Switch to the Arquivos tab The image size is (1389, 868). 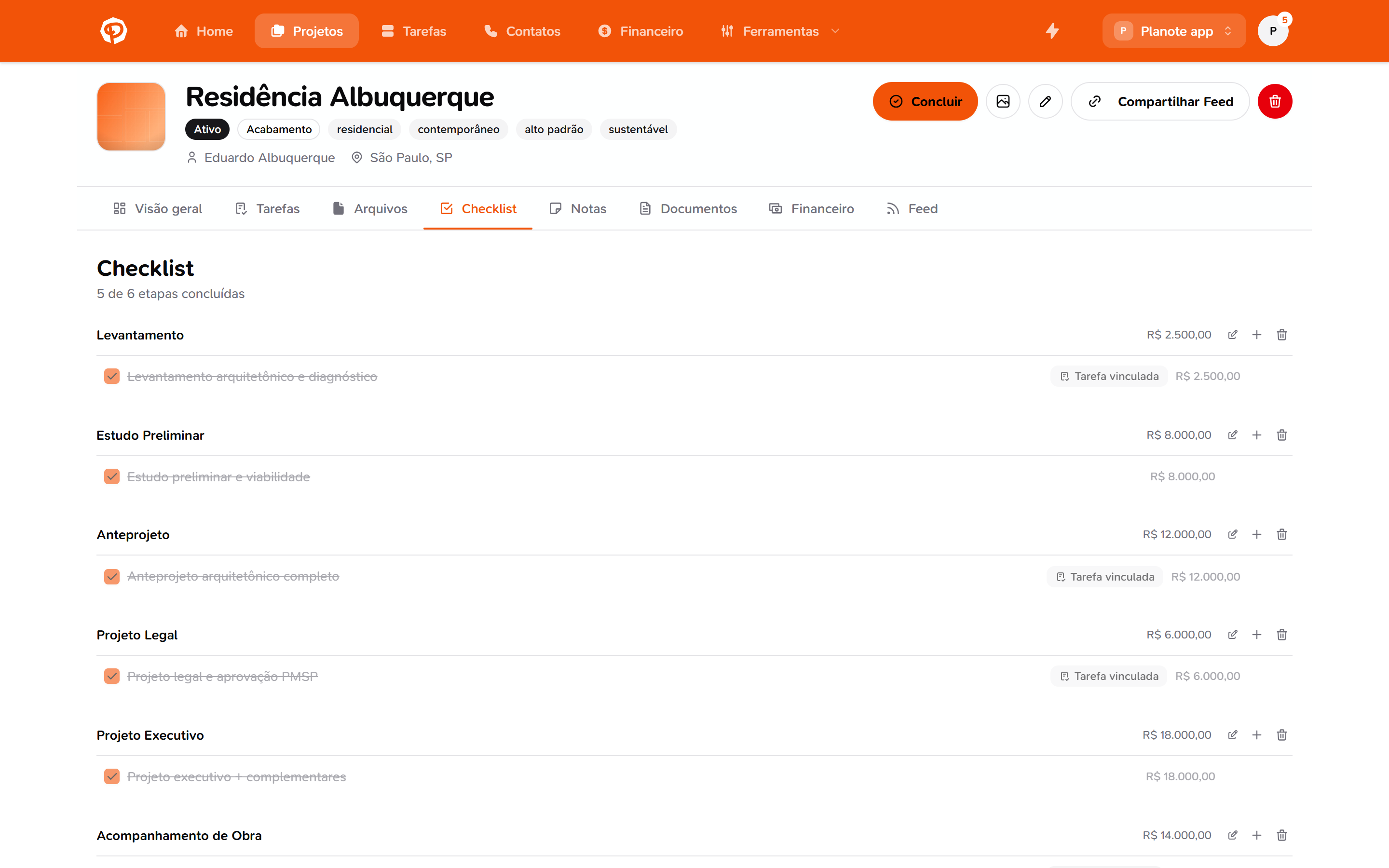click(x=369, y=209)
